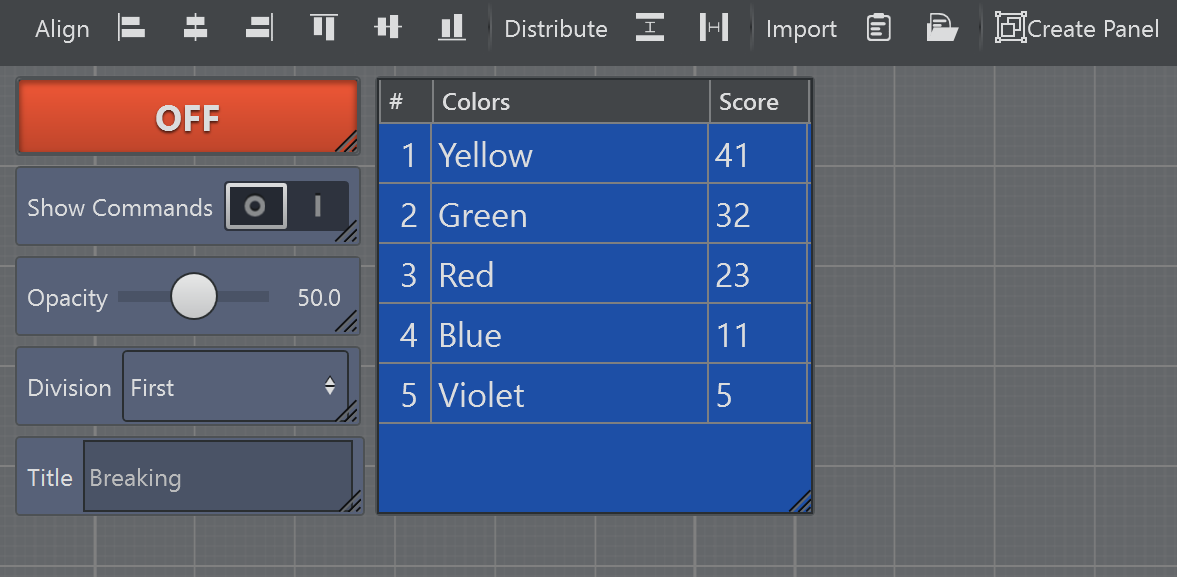Align widgets to horizontal centers
Viewport: 1177px width, 577px height.
(196, 28)
